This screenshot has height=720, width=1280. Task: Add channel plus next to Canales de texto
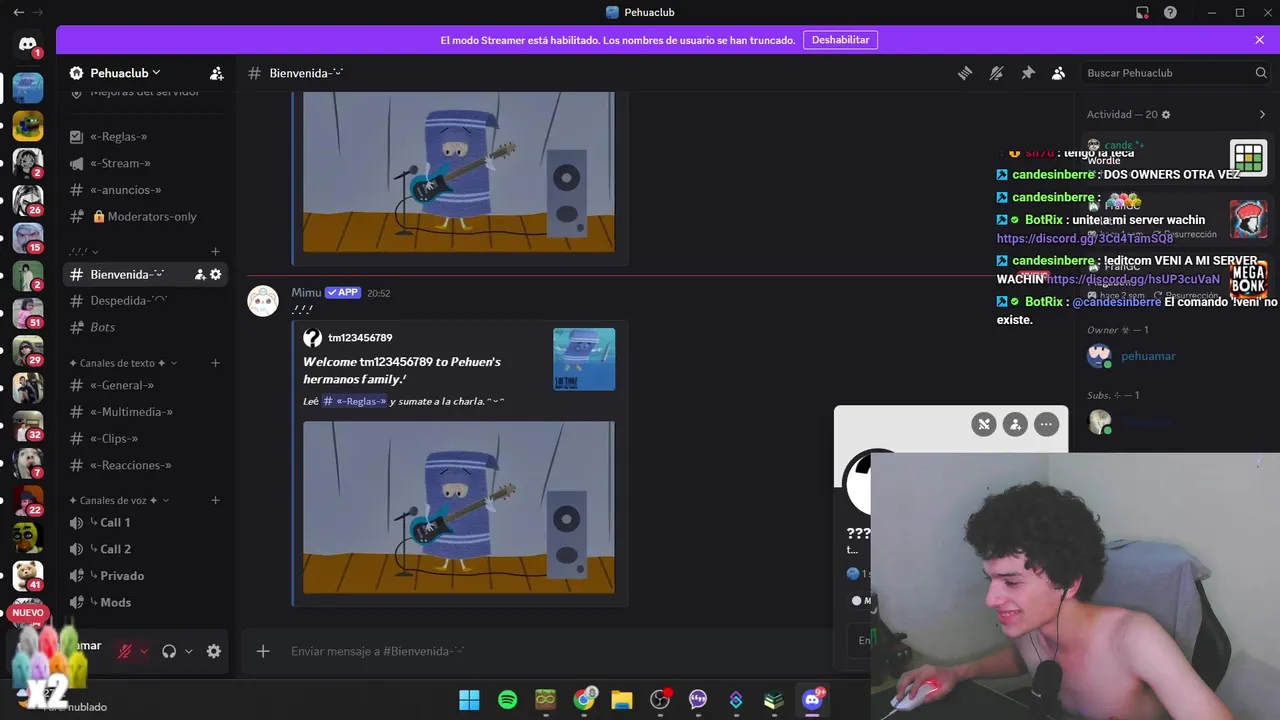click(x=216, y=363)
